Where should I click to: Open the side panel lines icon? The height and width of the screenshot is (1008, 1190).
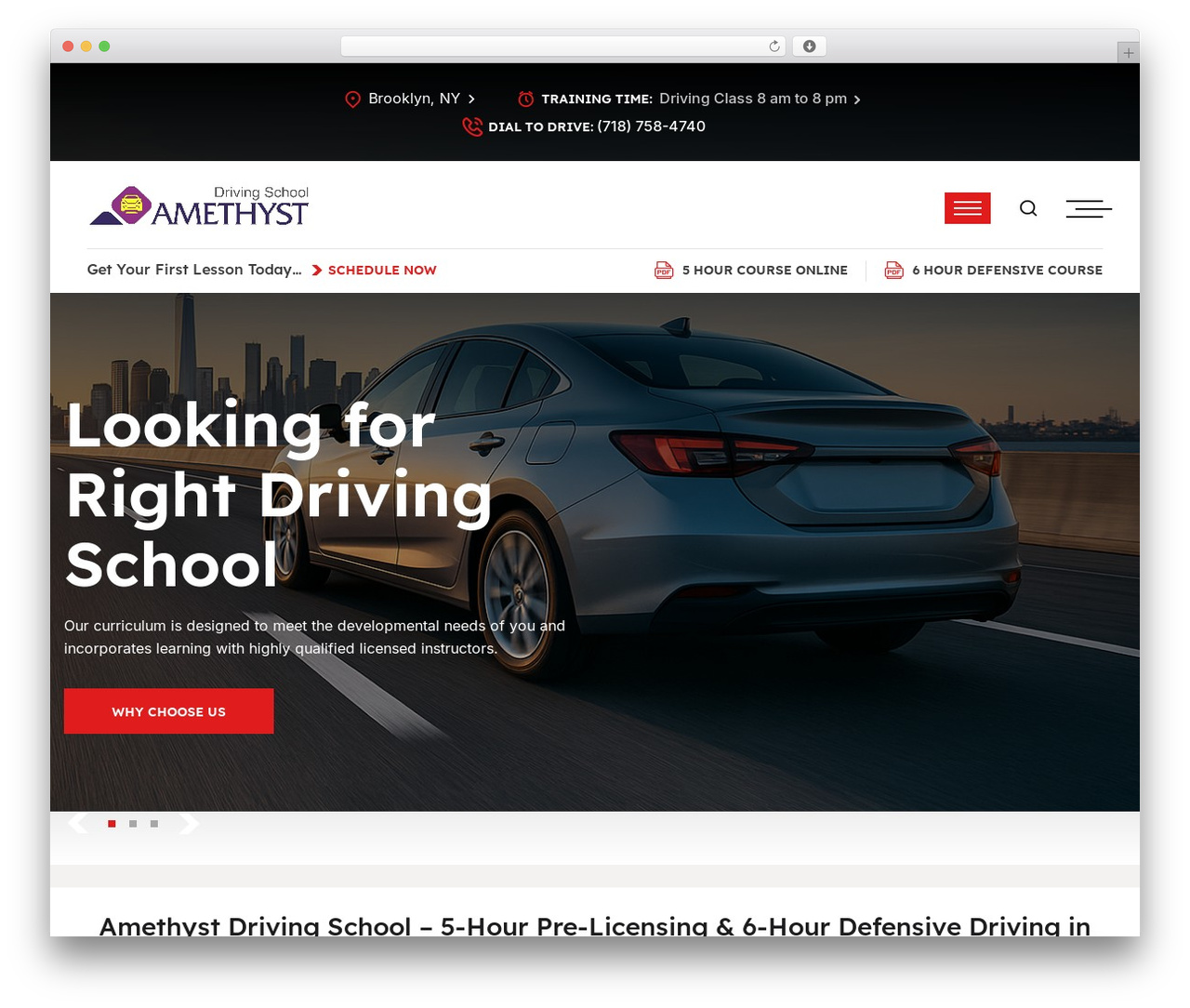[x=1089, y=208]
